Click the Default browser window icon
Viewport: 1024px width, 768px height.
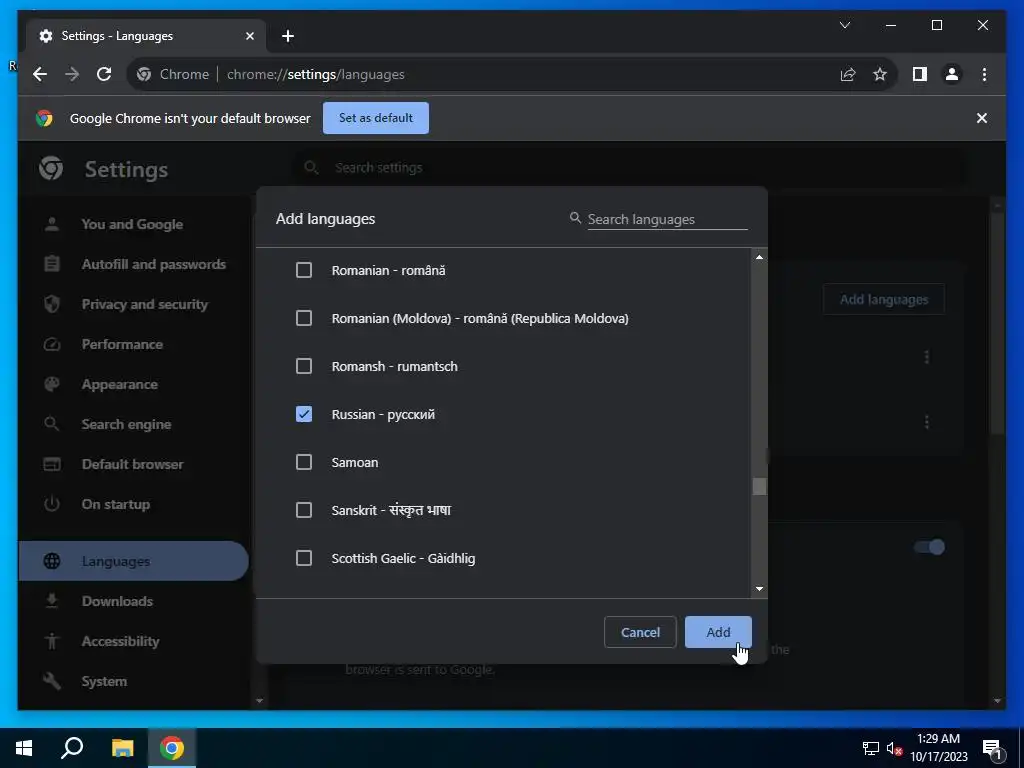[52, 464]
